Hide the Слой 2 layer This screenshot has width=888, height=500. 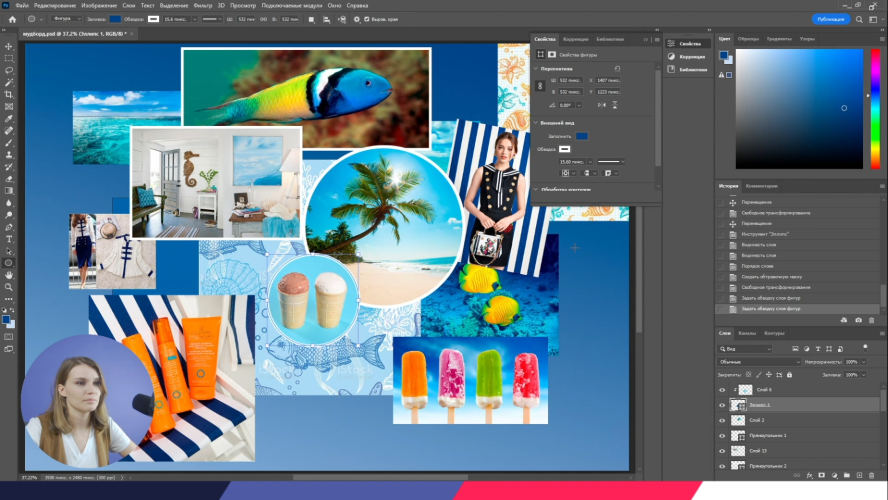[722, 420]
